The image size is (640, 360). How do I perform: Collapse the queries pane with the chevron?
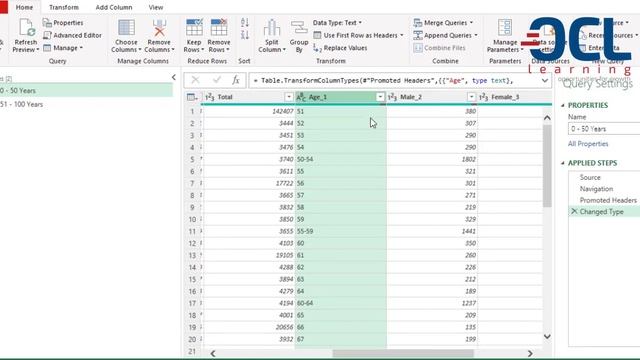click(x=174, y=77)
